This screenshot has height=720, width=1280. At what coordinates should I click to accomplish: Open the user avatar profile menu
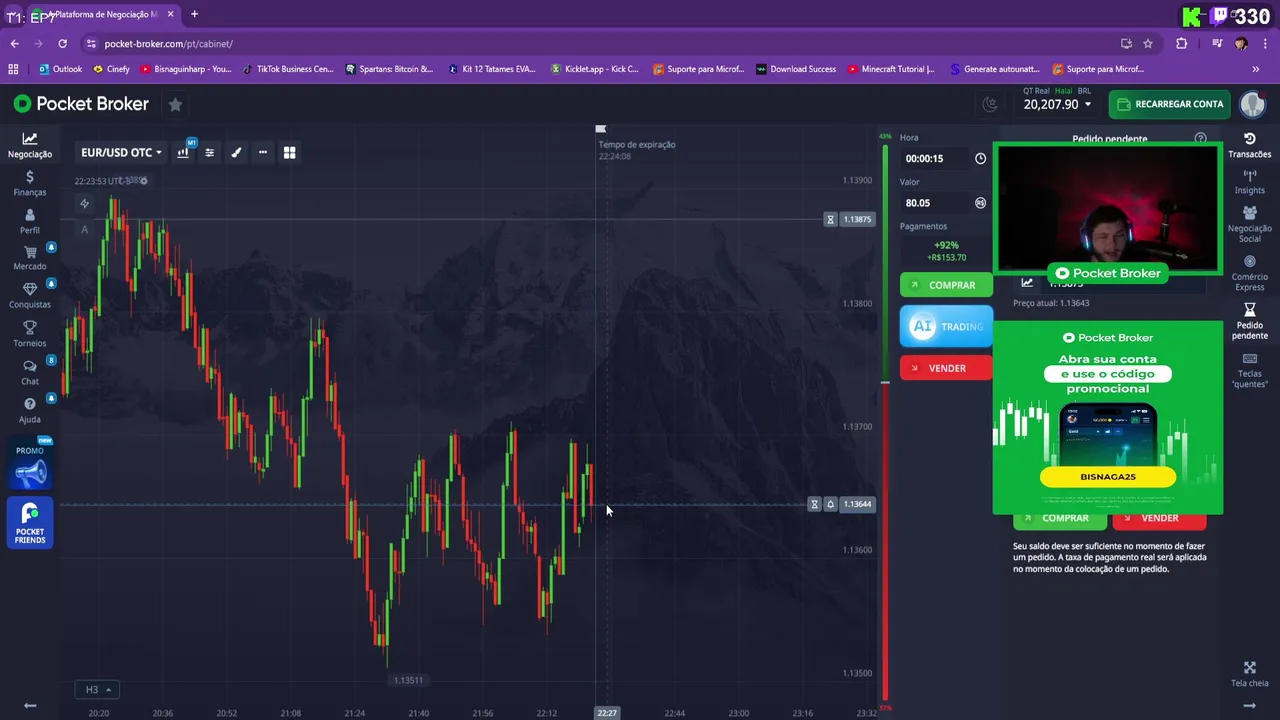pos(1252,104)
